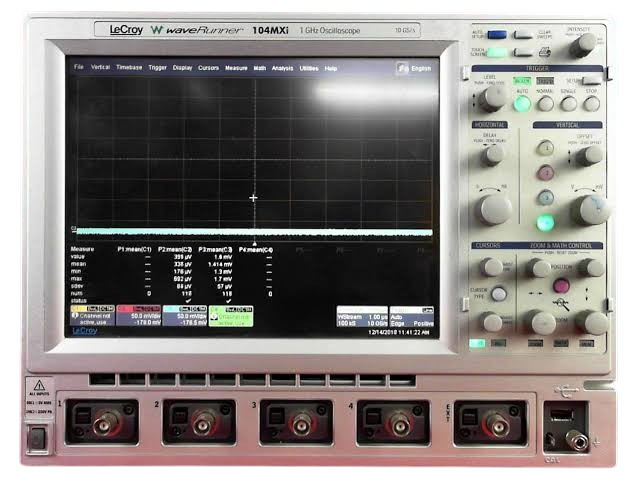Open the yellow C1 channel descriptor box

92,316
